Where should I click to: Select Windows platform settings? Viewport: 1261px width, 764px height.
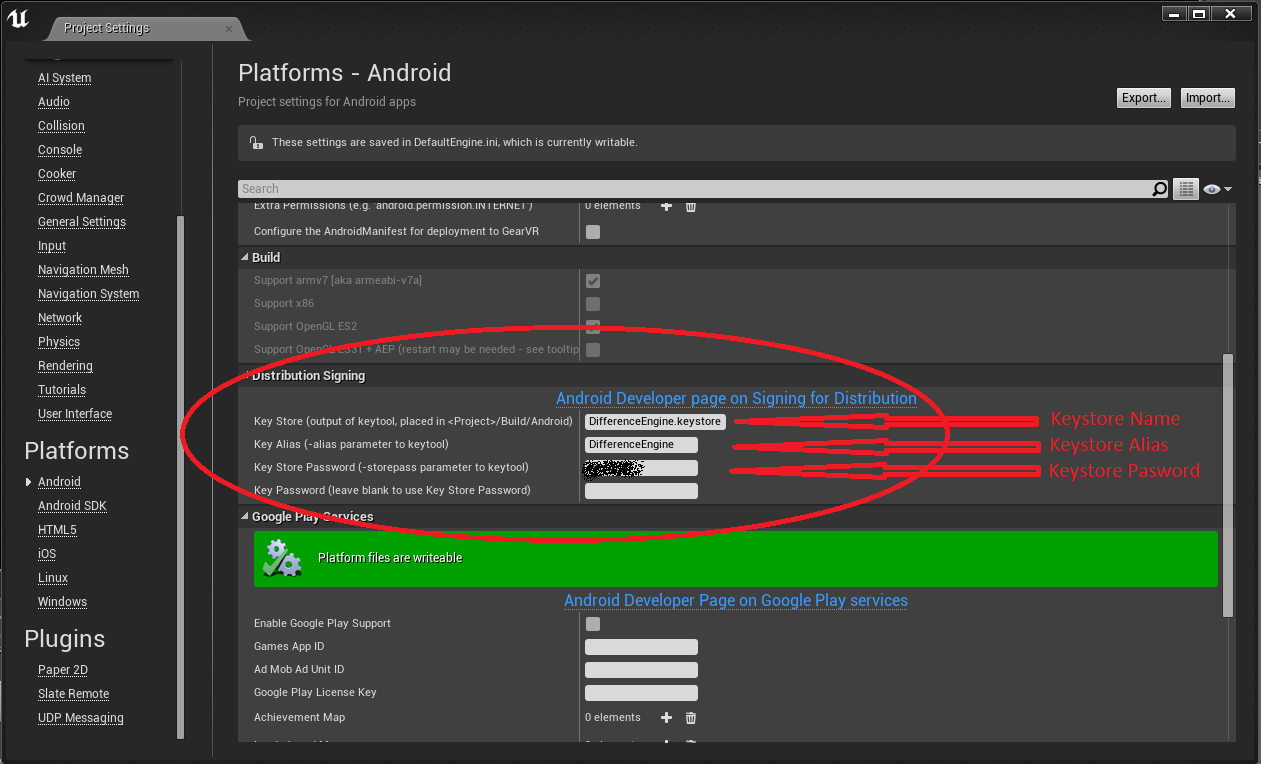click(x=62, y=602)
